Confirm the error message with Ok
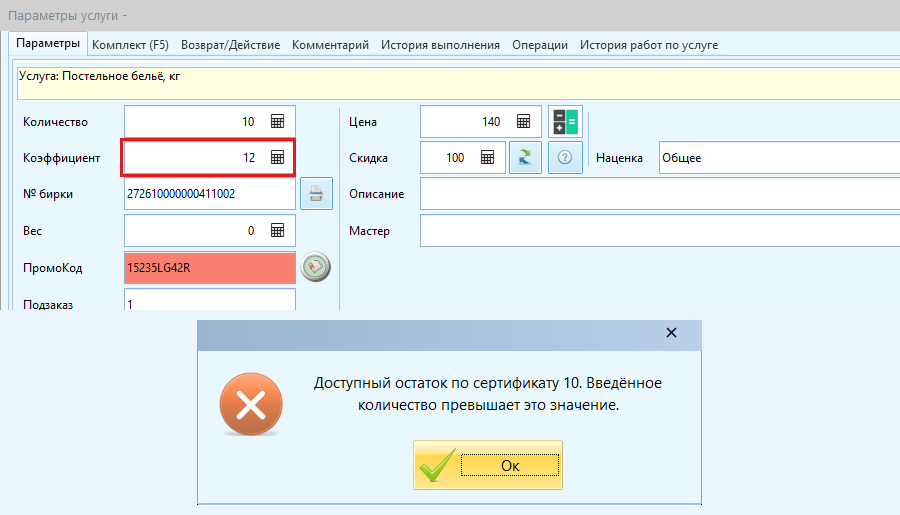Viewport: 900px width, 515px height. click(488, 465)
